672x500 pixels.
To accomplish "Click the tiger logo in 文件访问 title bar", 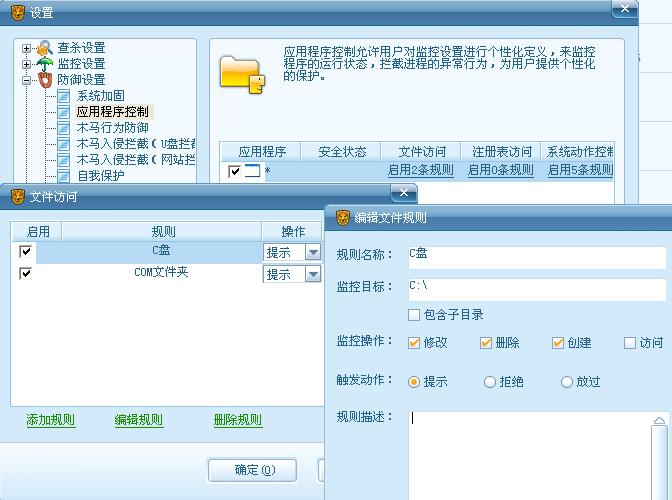I will (18, 197).
